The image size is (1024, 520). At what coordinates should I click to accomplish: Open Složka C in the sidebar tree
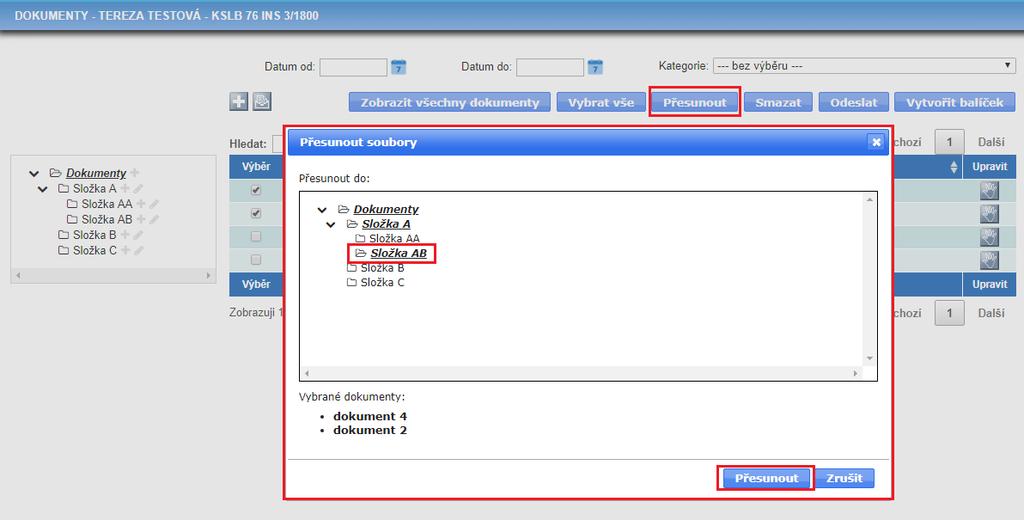94,250
